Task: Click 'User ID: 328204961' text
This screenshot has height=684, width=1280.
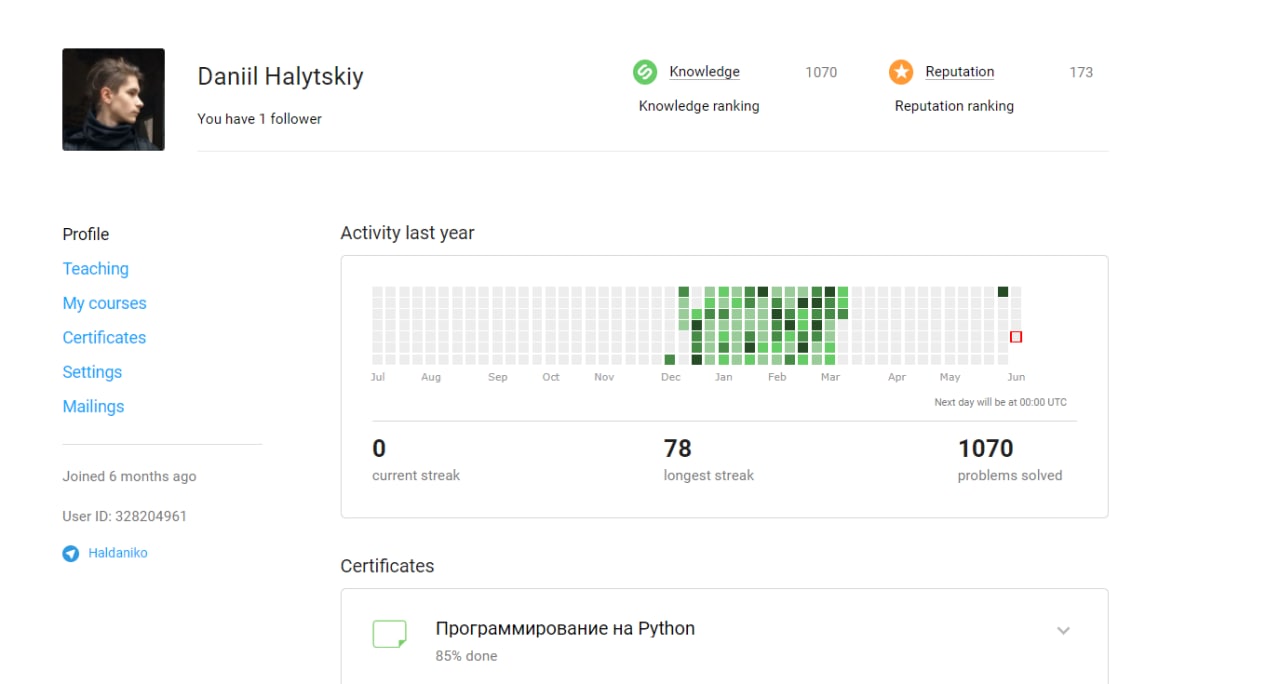Action: point(124,517)
